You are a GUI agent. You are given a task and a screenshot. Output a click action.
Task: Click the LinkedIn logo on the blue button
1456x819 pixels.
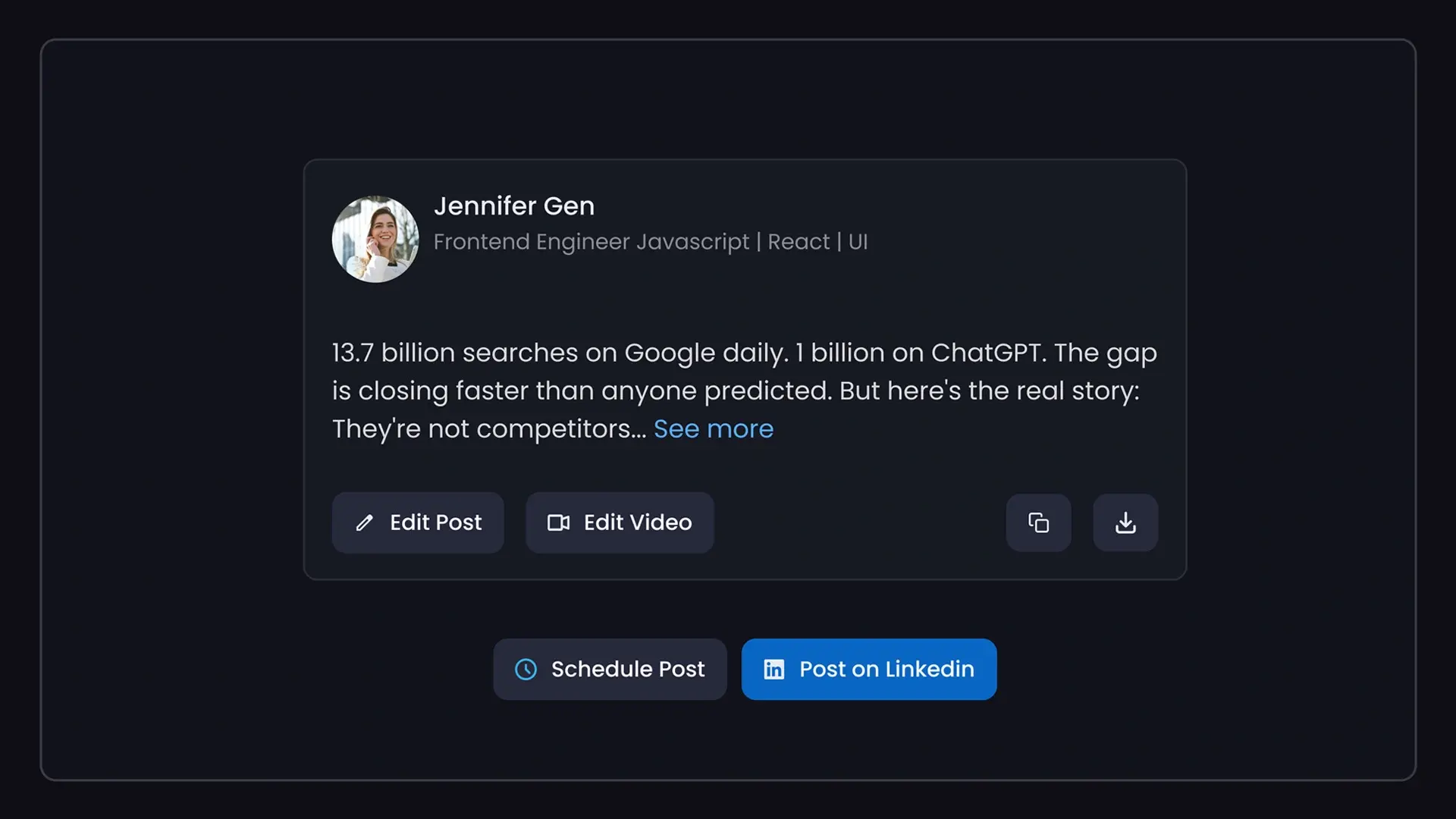[773, 669]
